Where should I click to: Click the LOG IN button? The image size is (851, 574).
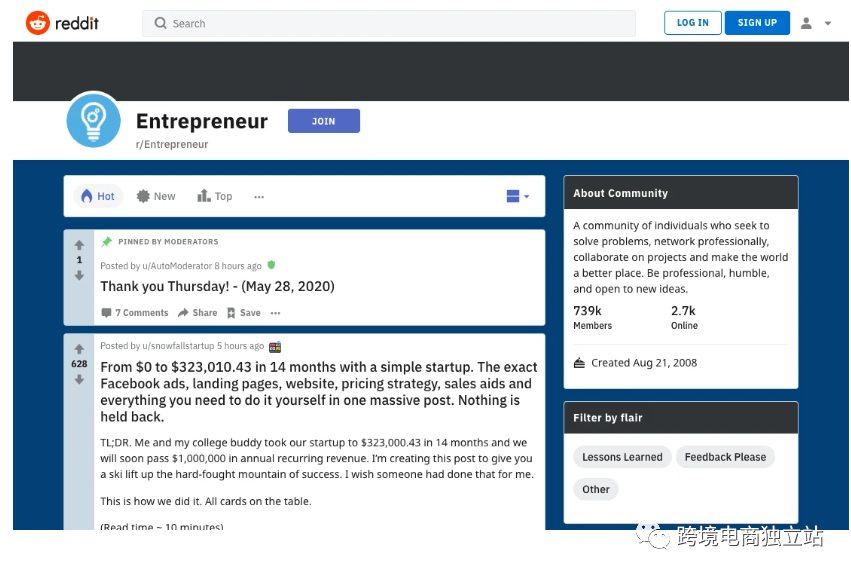[693, 23]
